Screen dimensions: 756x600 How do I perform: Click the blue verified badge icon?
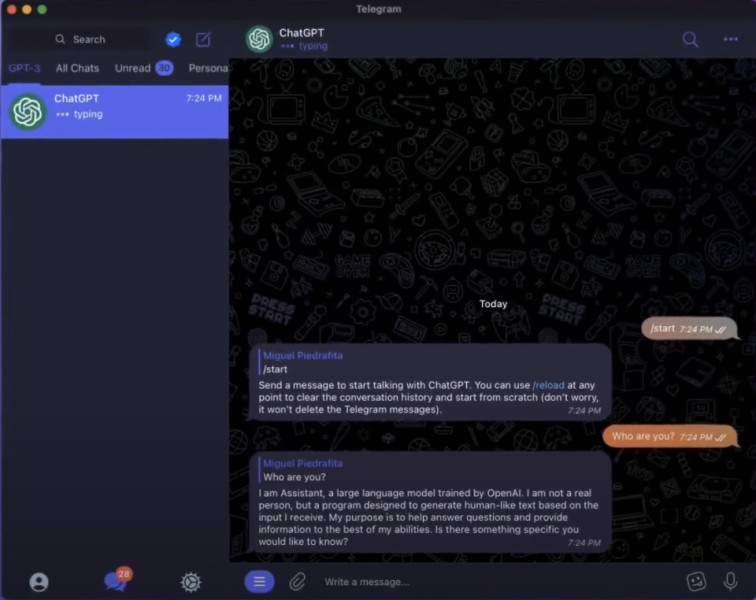point(173,39)
